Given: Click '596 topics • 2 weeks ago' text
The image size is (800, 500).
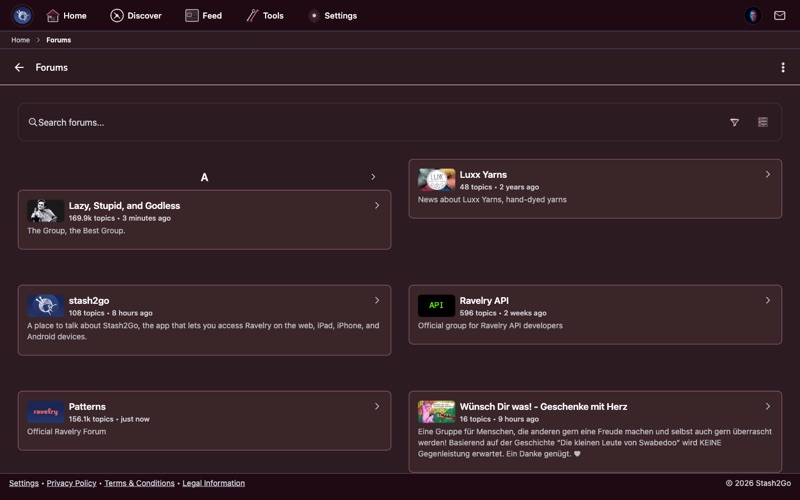Looking at the screenshot, I should coord(503,313).
